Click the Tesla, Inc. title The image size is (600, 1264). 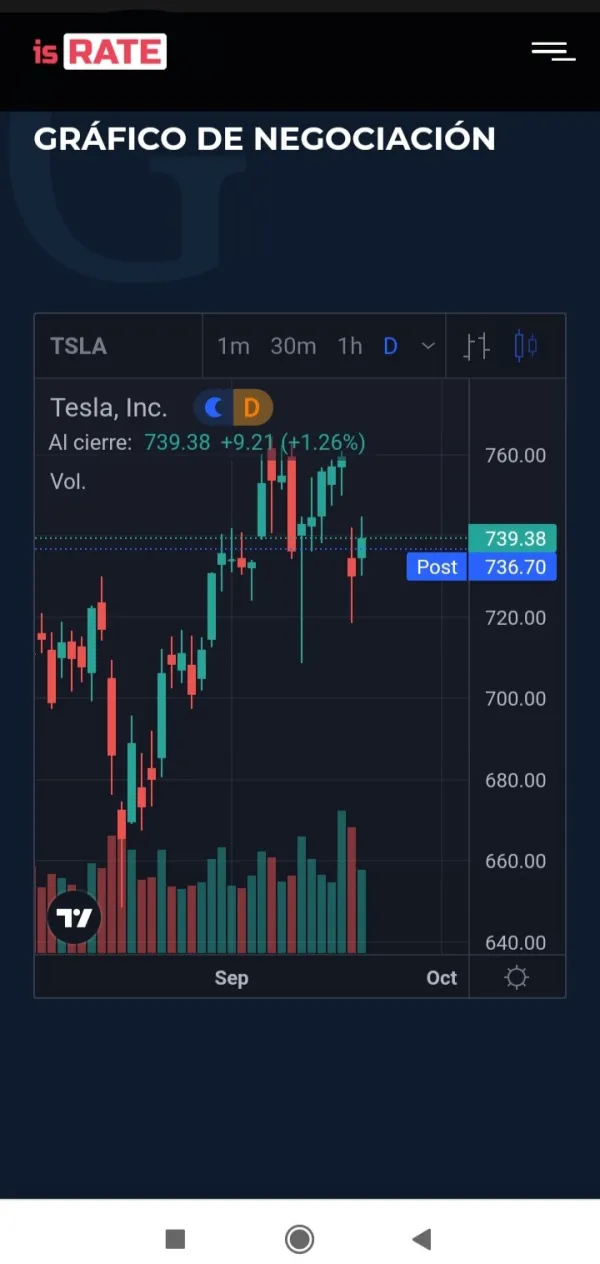(x=109, y=408)
